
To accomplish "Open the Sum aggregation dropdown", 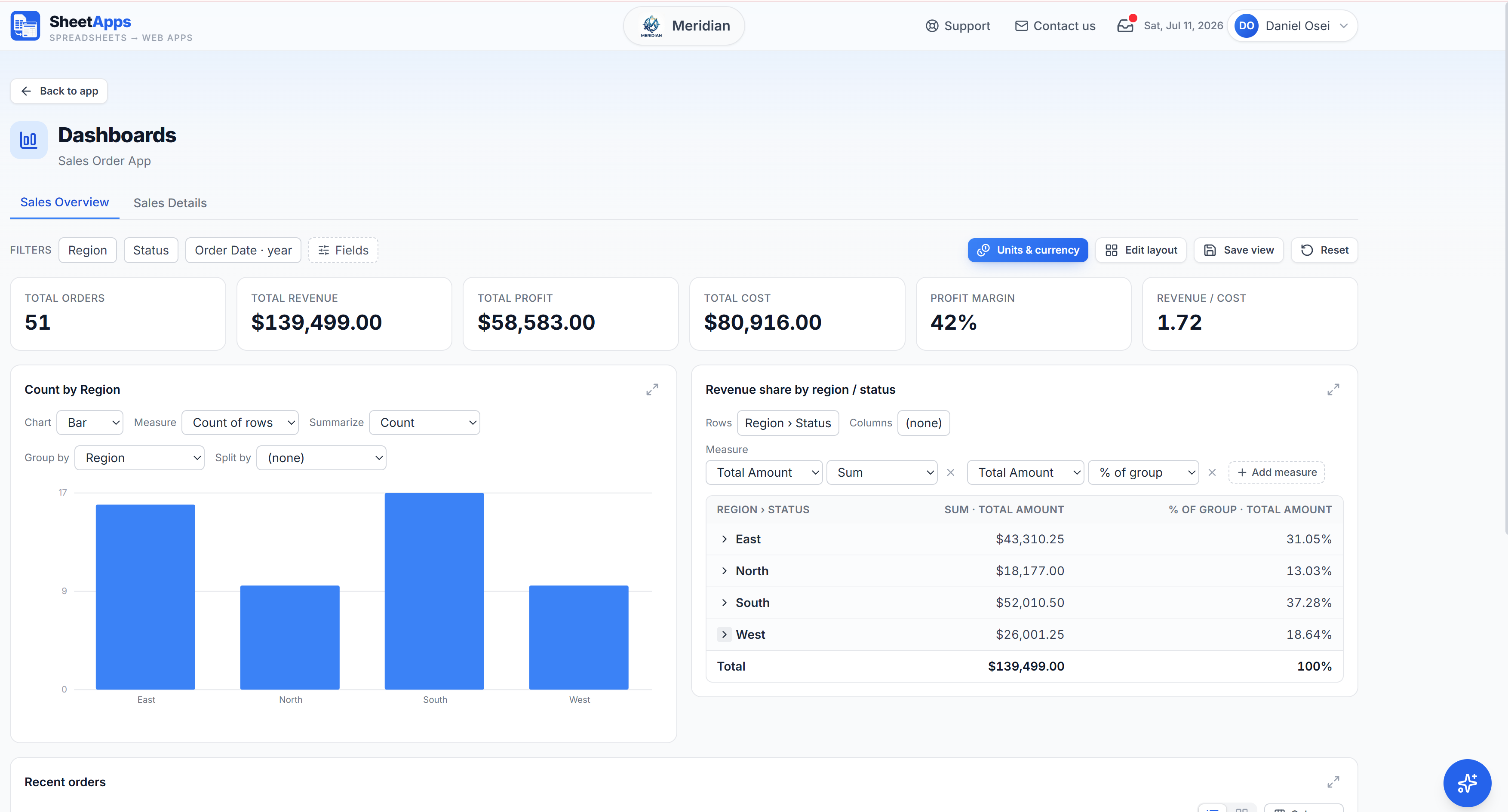I will (881, 473).
